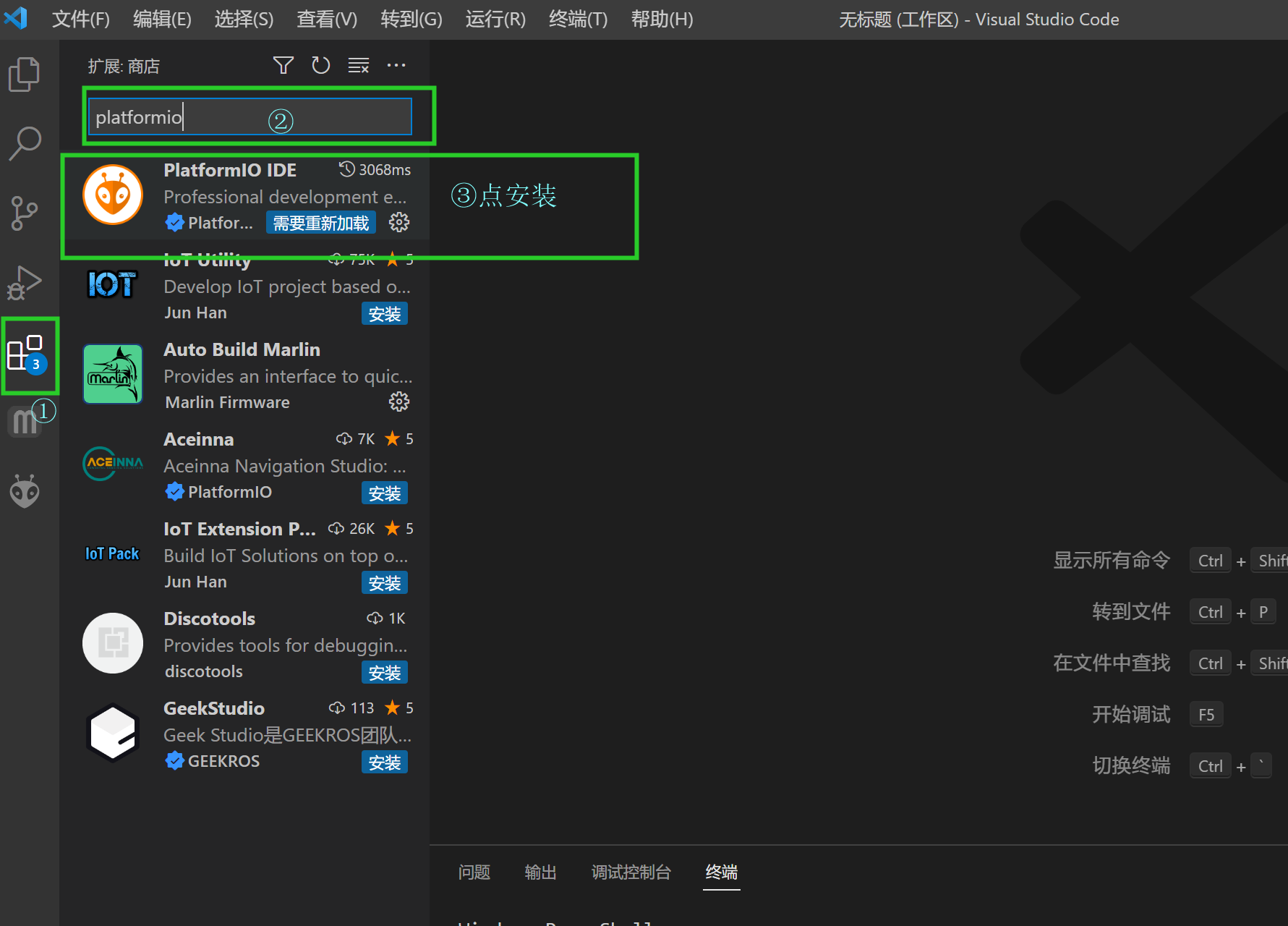Open the 文件(F) menu

point(80,20)
